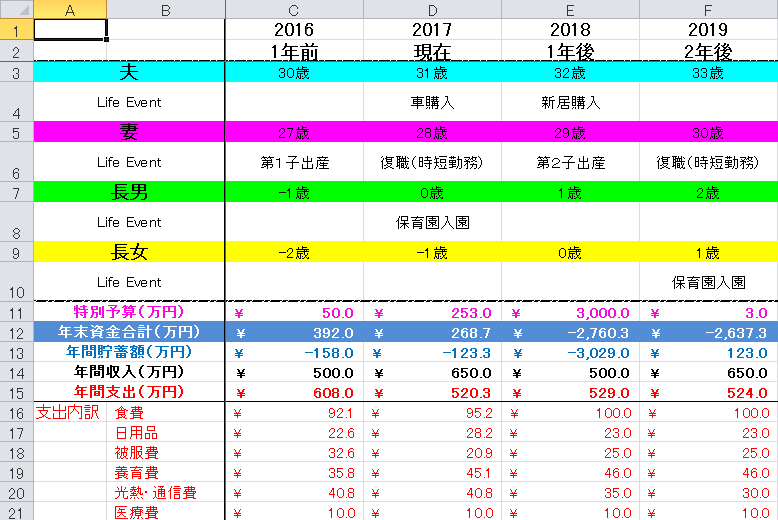Select the row 5 header
The height and width of the screenshot is (520, 778).
pyautogui.click(x=16, y=132)
